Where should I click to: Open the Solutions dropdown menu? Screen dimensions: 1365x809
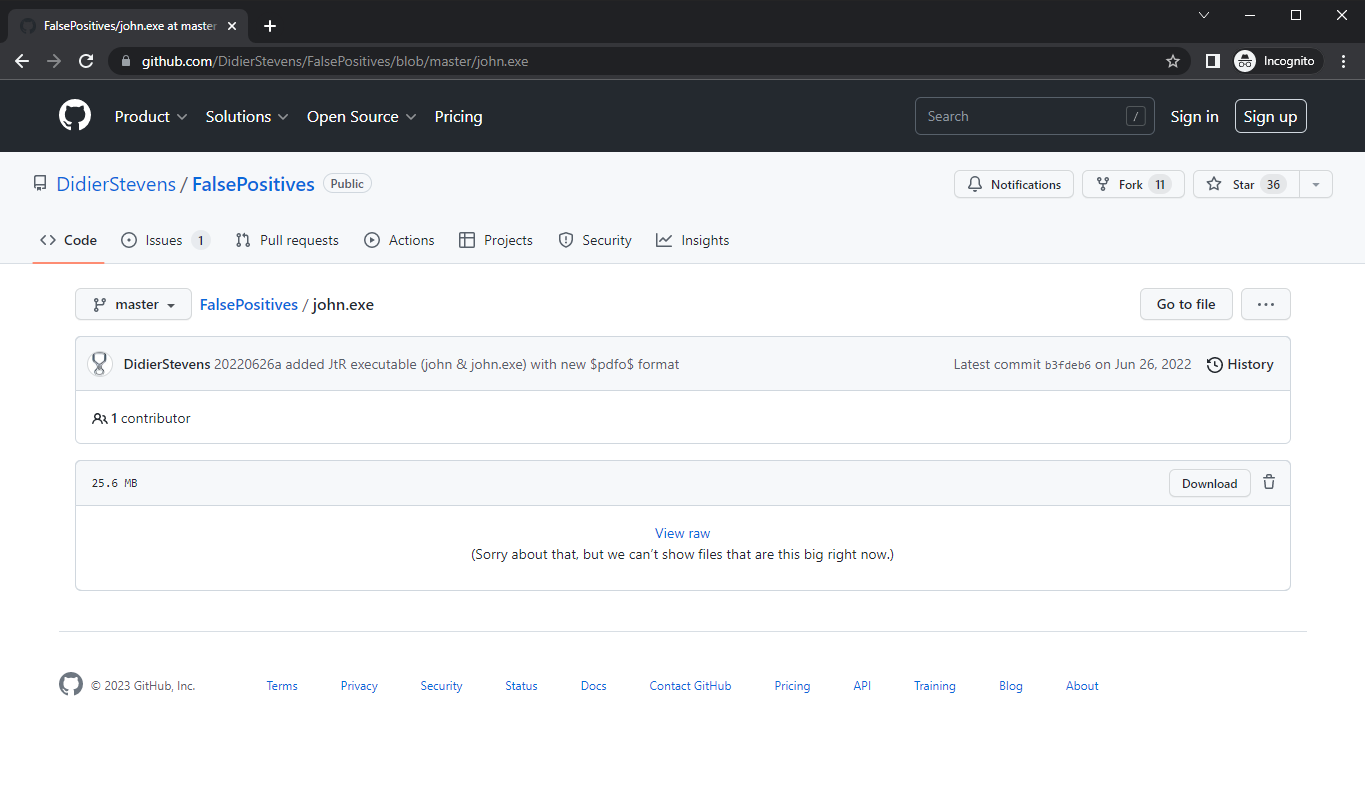[x=247, y=117]
